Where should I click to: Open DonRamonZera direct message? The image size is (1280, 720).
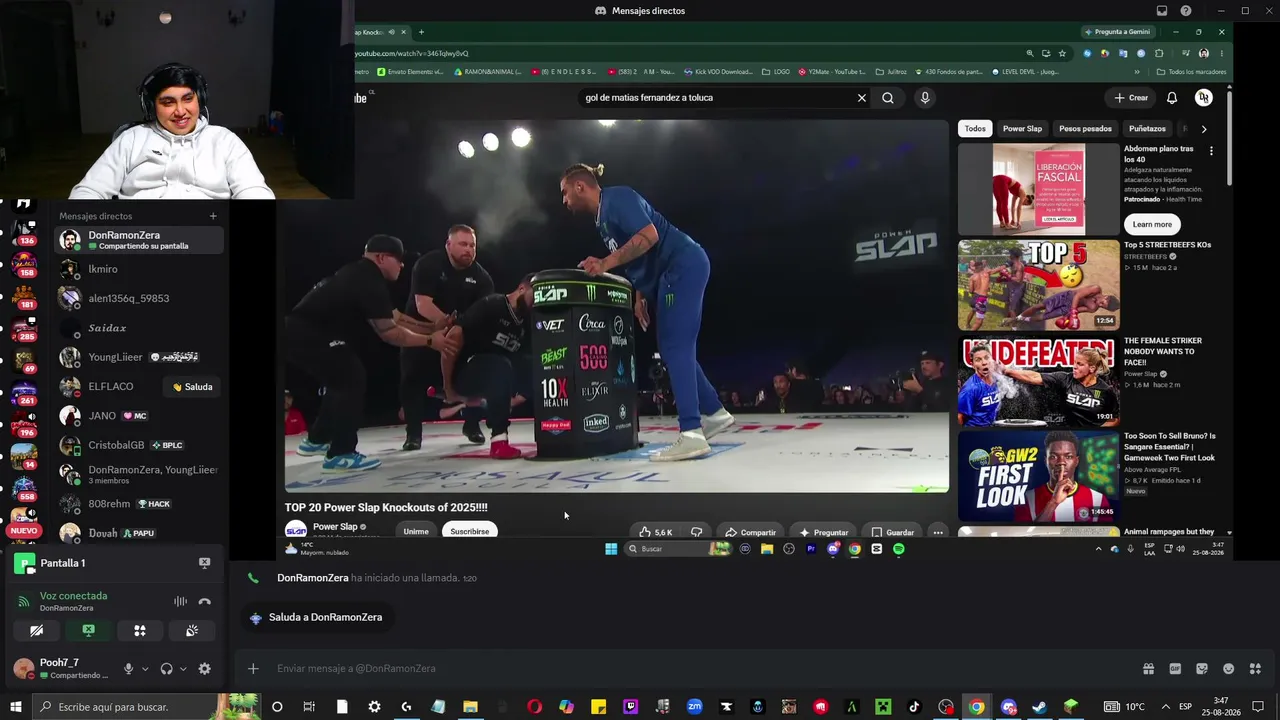pyautogui.click(x=139, y=240)
